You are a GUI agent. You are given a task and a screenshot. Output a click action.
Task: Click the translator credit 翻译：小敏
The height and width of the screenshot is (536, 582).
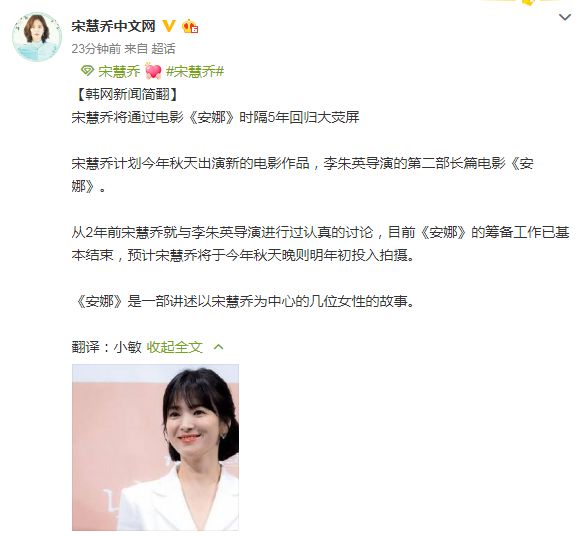(x=107, y=347)
